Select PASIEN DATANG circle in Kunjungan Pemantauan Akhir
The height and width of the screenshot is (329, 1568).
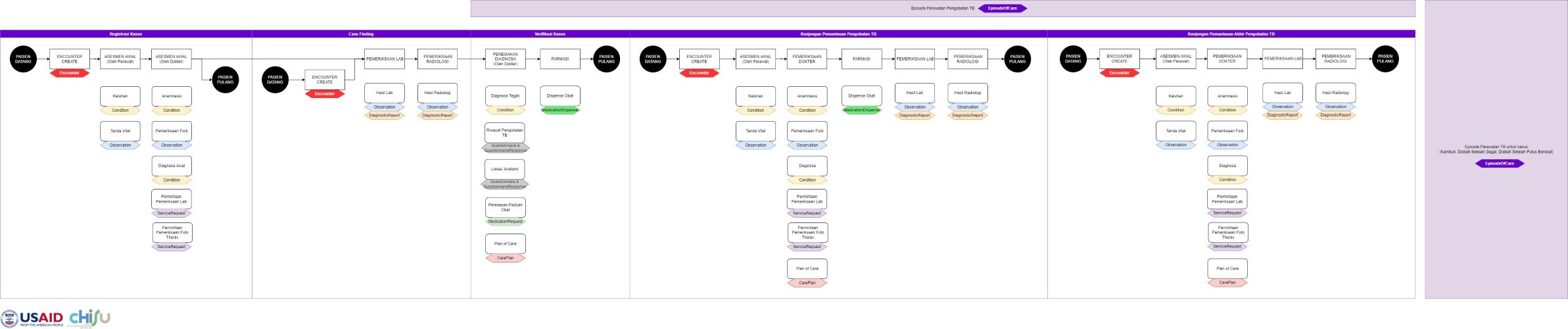[1073, 59]
